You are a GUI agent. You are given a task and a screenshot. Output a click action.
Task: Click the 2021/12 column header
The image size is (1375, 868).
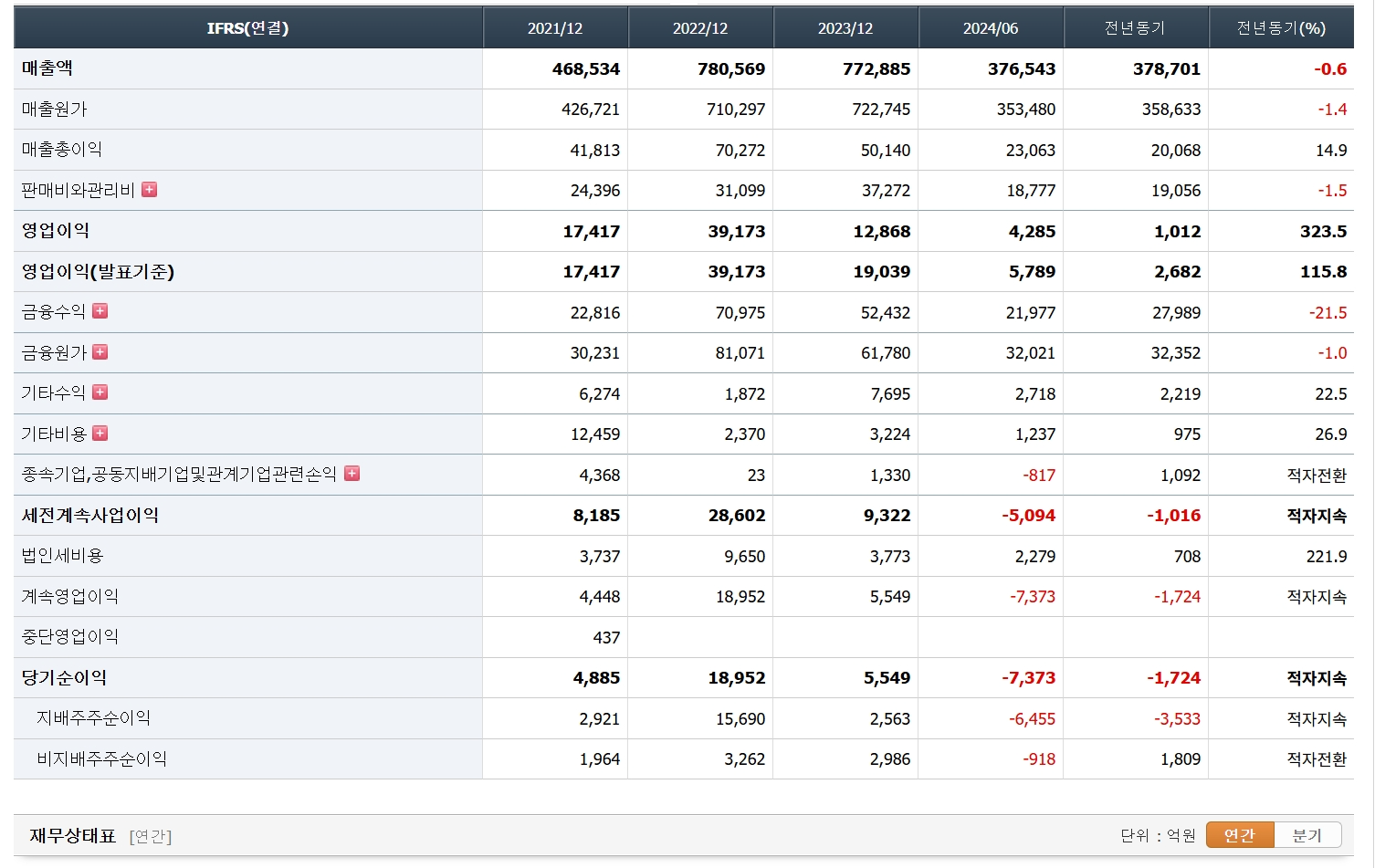click(x=555, y=28)
